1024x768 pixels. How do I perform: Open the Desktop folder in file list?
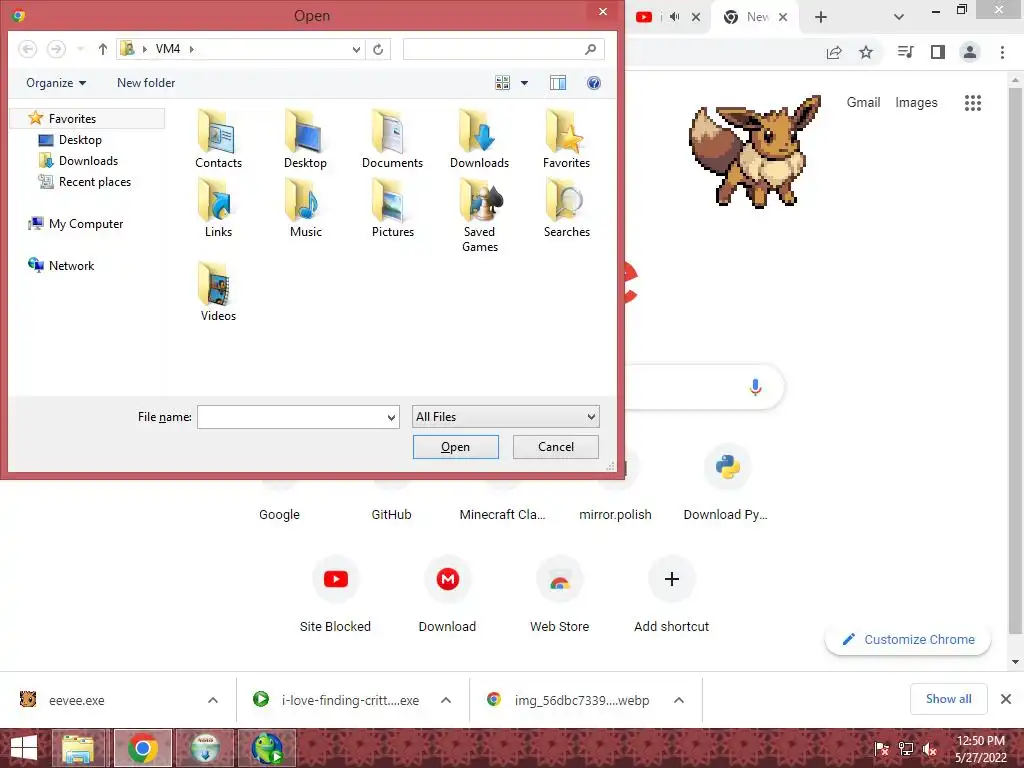coord(305,139)
